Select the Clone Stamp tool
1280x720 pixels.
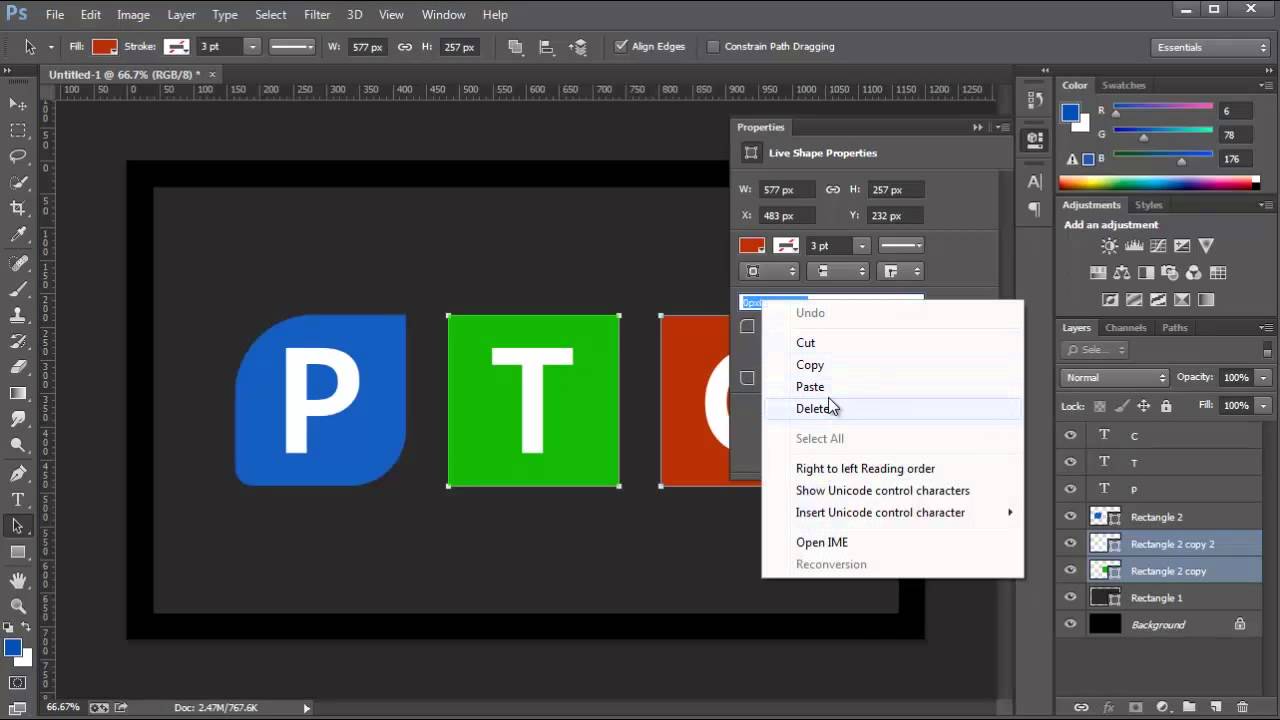coord(18,315)
